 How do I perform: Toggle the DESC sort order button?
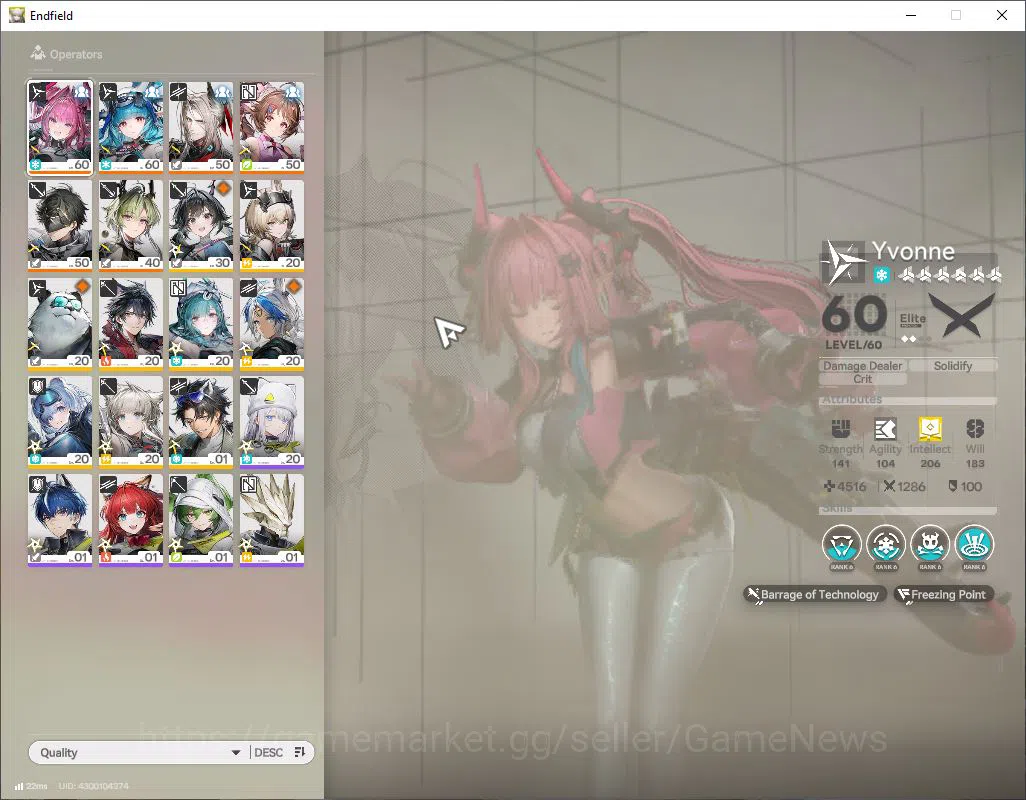click(x=280, y=752)
